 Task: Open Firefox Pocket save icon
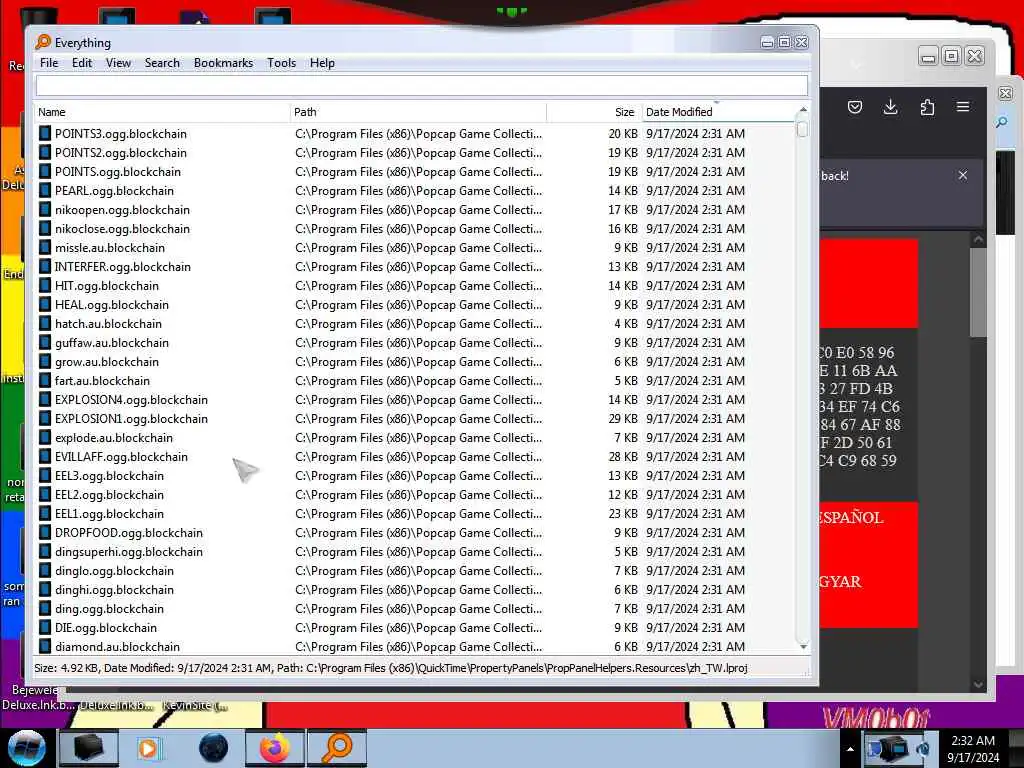coord(855,107)
